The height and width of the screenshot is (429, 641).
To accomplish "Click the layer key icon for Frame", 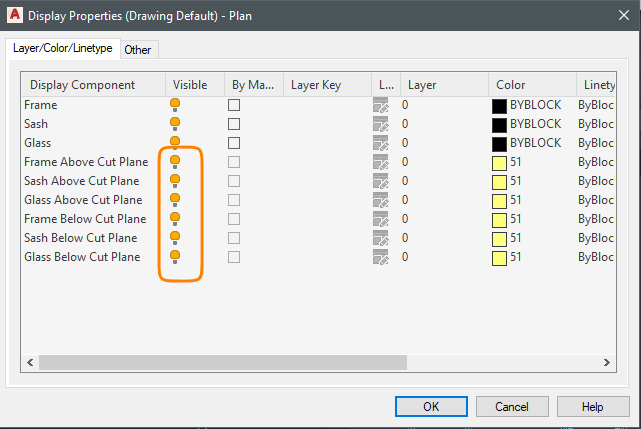I will 380,105.
